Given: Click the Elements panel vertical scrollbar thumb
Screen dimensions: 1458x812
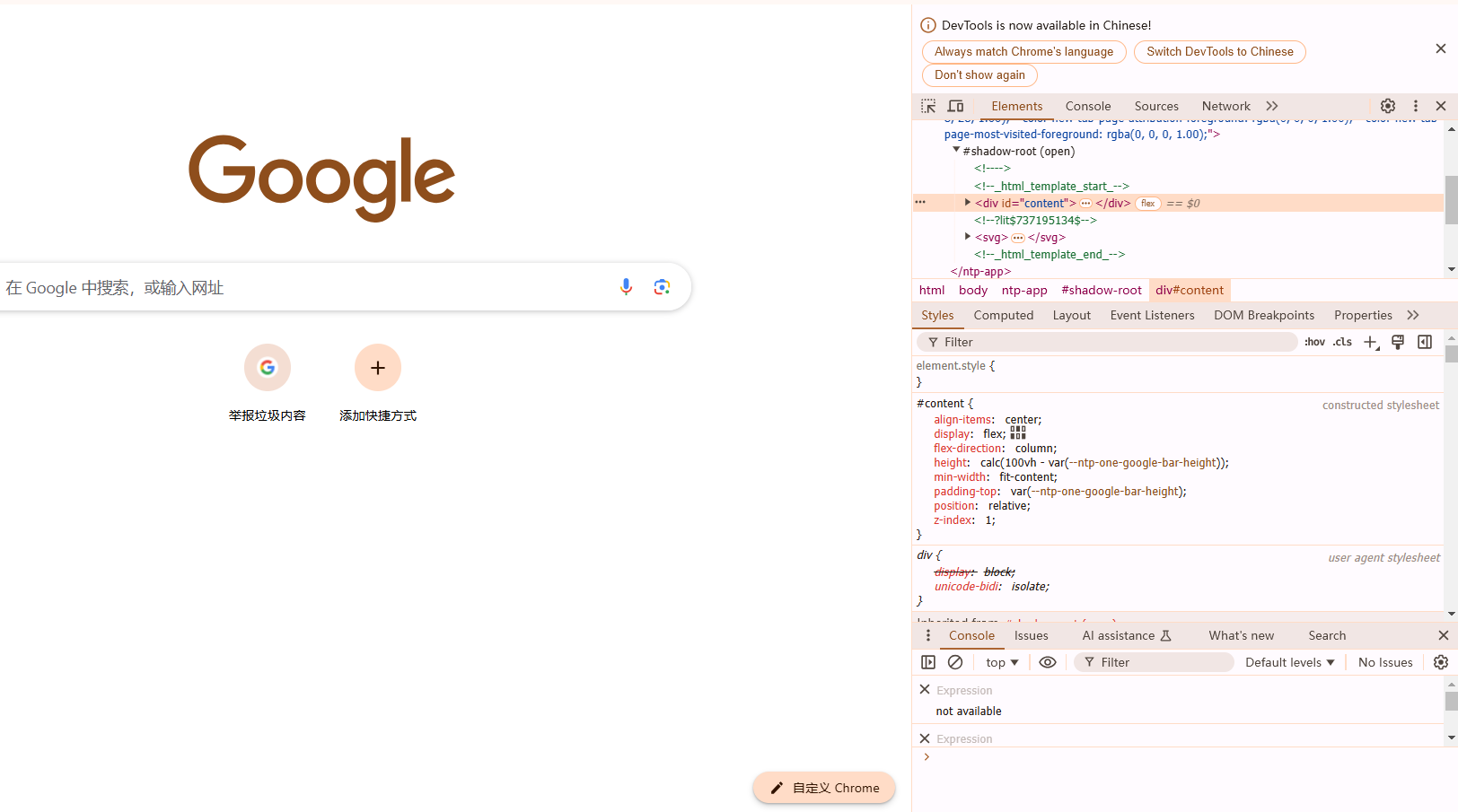Looking at the screenshot, I should pyautogui.click(x=1452, y=199).
